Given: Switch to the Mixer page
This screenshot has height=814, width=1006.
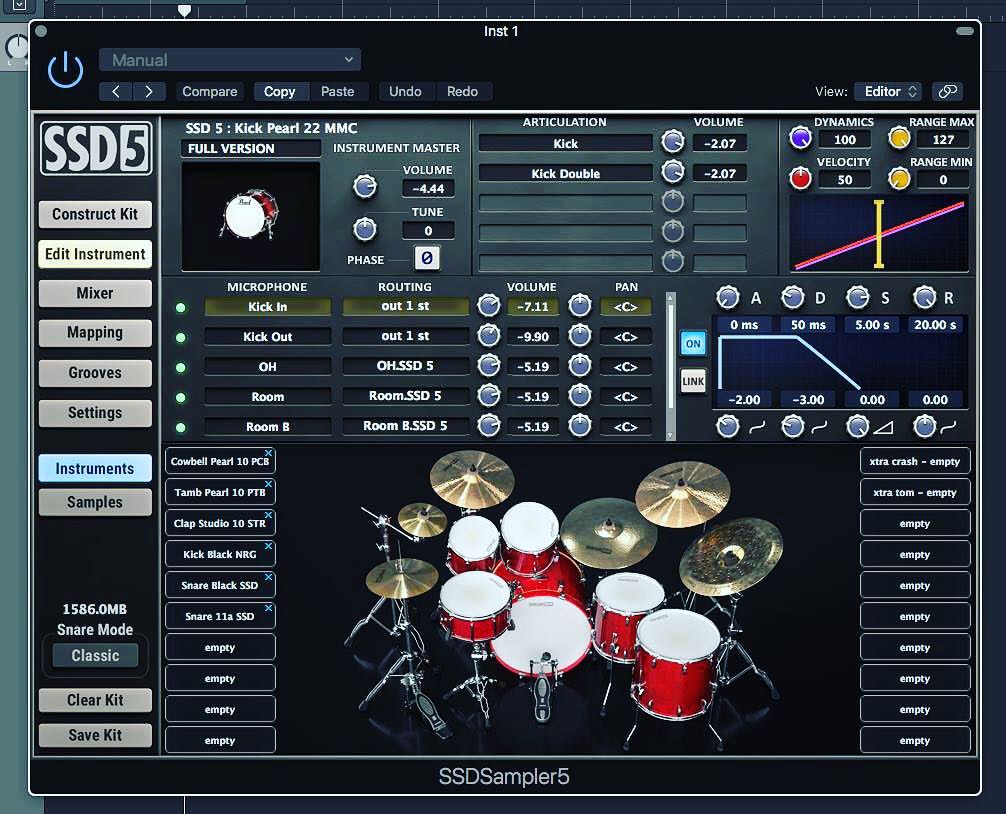Looking at the screenshot, I should 95,293.
